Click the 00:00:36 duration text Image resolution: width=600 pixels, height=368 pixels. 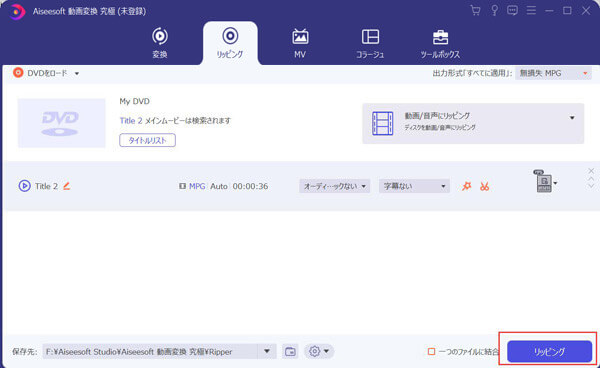(250, 186)
